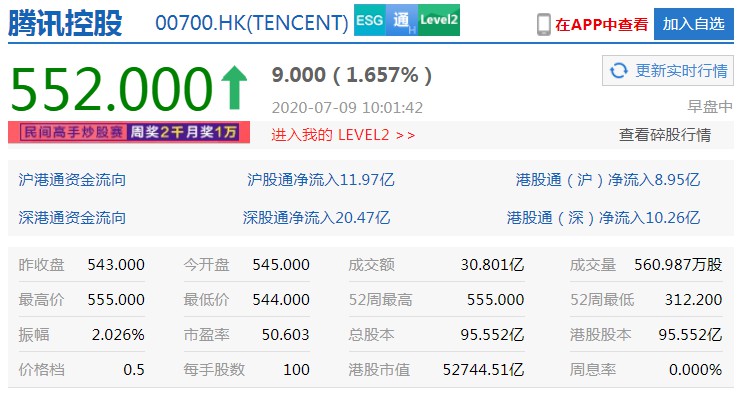
Task: Click the Level2 green badge
Action: (x=438, y=20)
